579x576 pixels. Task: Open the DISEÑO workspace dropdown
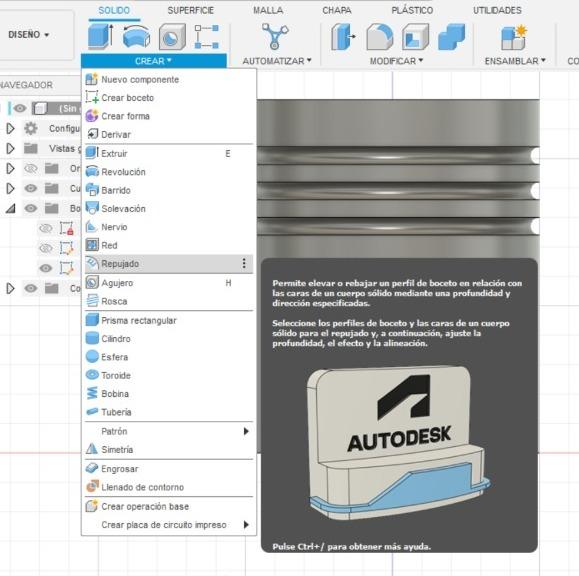click(28, 35)
